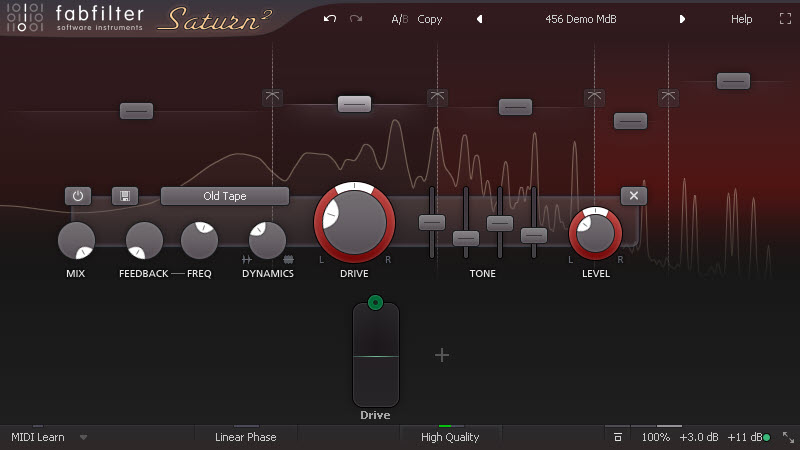This screenshot has height=450, width=800.
Task: Click the band save preset floppy icon
Action: [125, 196]
